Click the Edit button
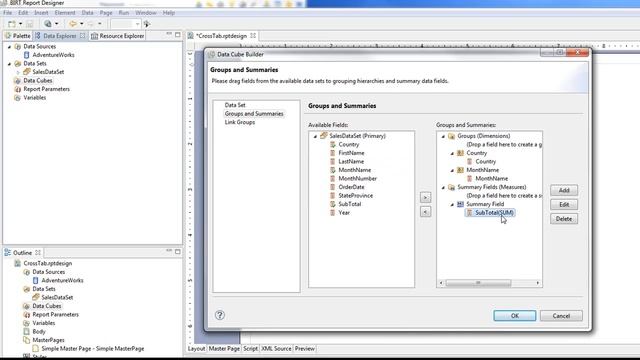Viewport: 640px width, 360px height. click(x=564, y=204)
